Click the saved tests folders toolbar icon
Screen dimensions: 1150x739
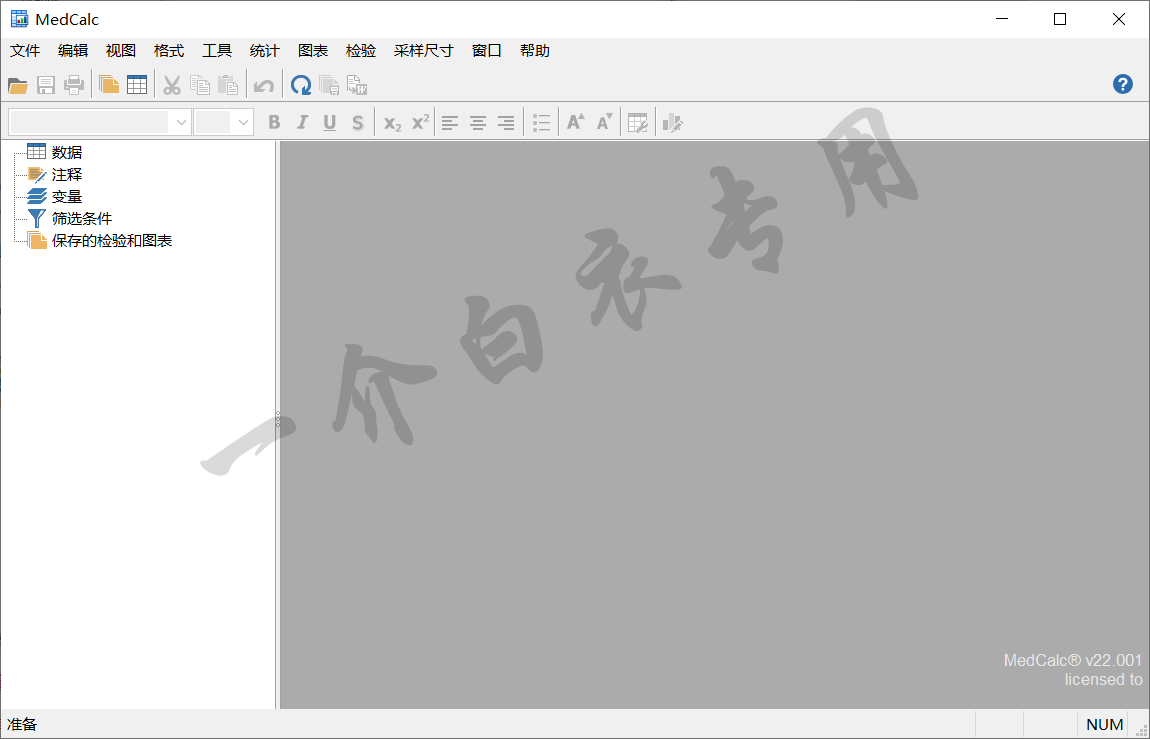tap(109, 85)
